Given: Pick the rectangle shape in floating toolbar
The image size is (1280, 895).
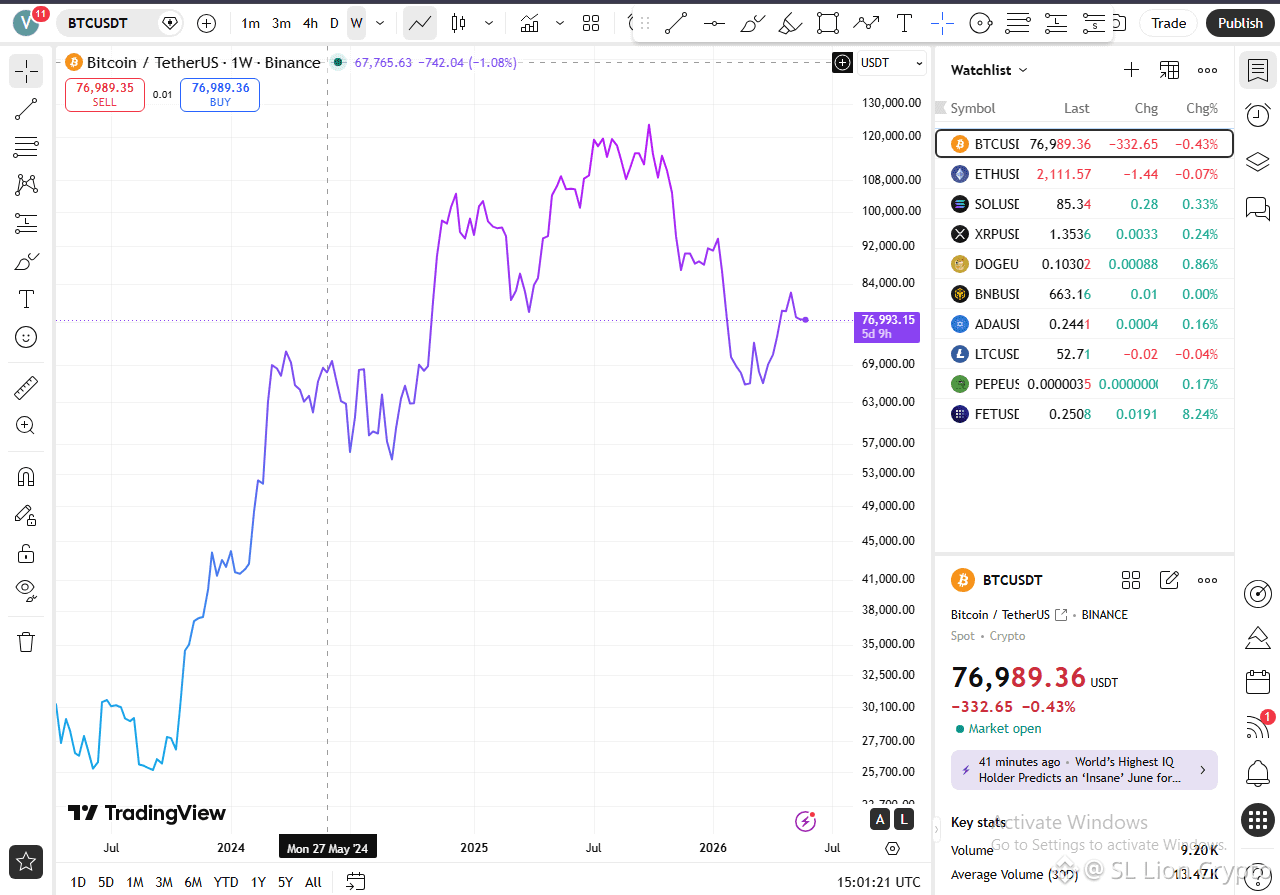Looking at the screenshot, I should [828, 23].
